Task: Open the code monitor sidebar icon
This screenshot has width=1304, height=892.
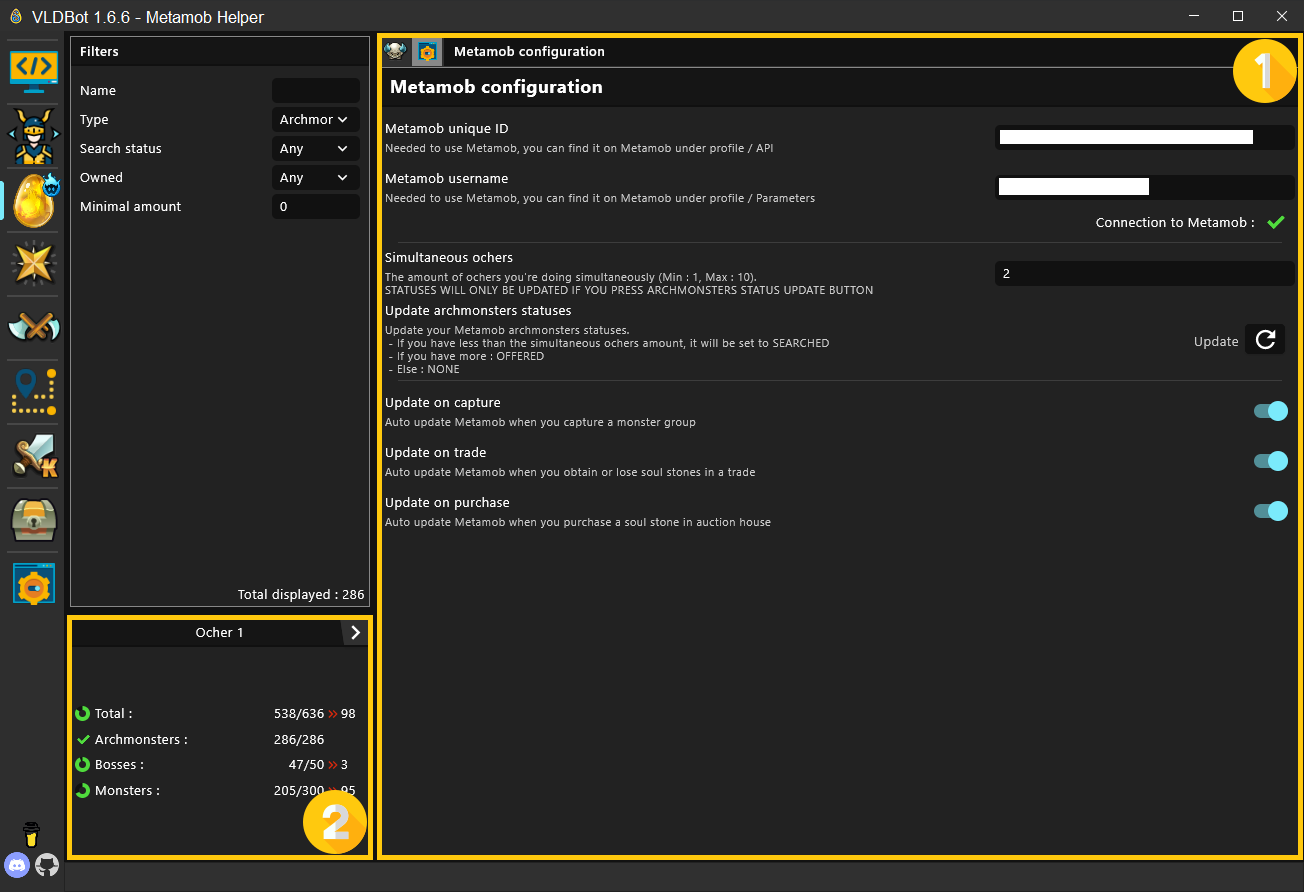Action: tap(34, 71)
